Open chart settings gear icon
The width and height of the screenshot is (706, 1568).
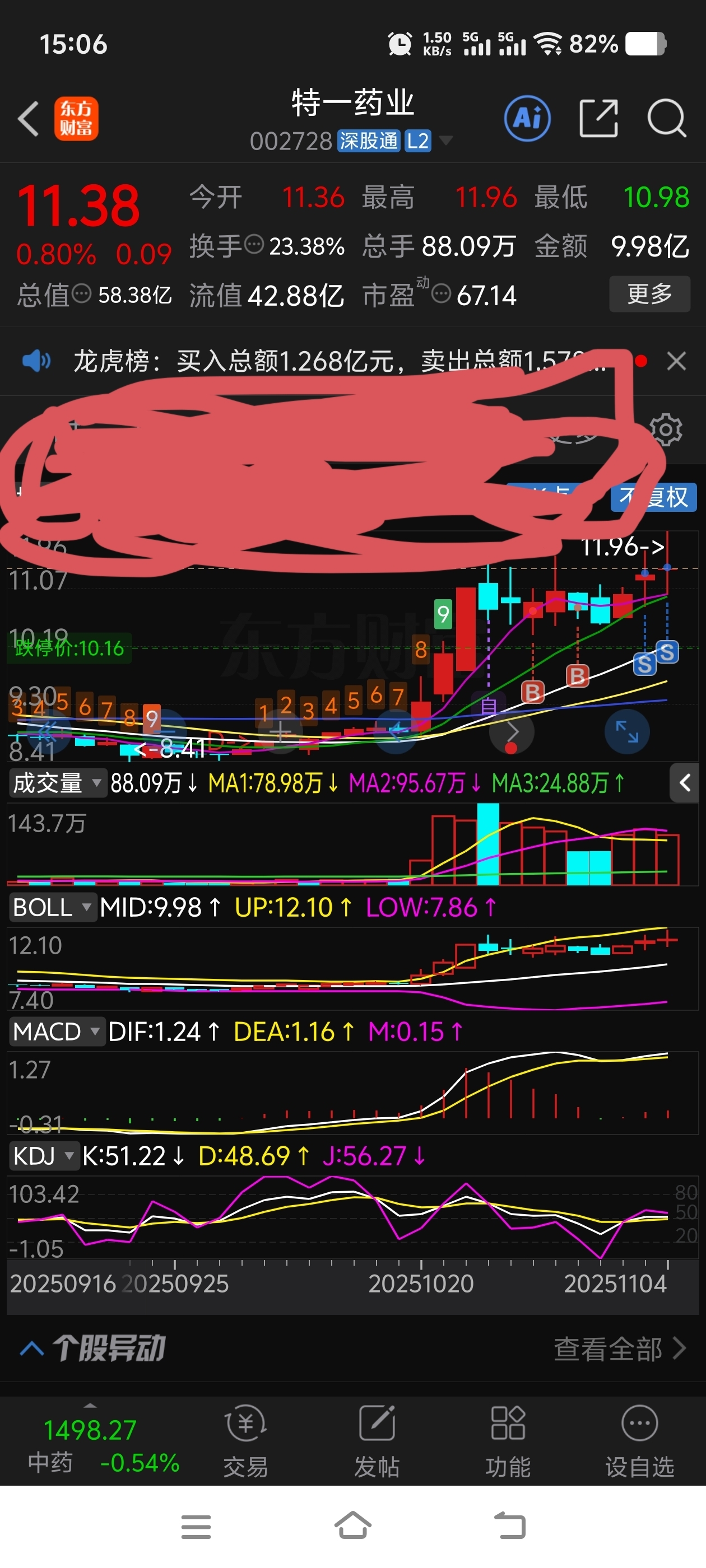click(x=666, y=430)
